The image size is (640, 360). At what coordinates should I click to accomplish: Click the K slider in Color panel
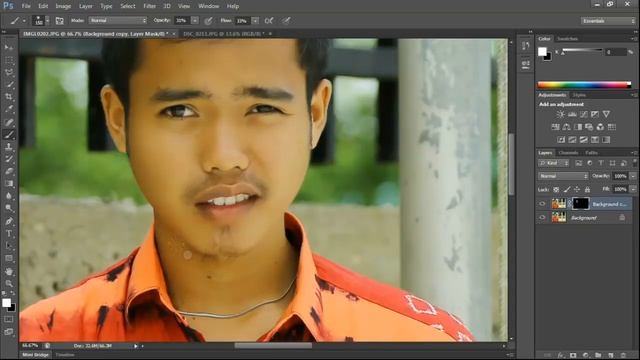click(582, 51)
